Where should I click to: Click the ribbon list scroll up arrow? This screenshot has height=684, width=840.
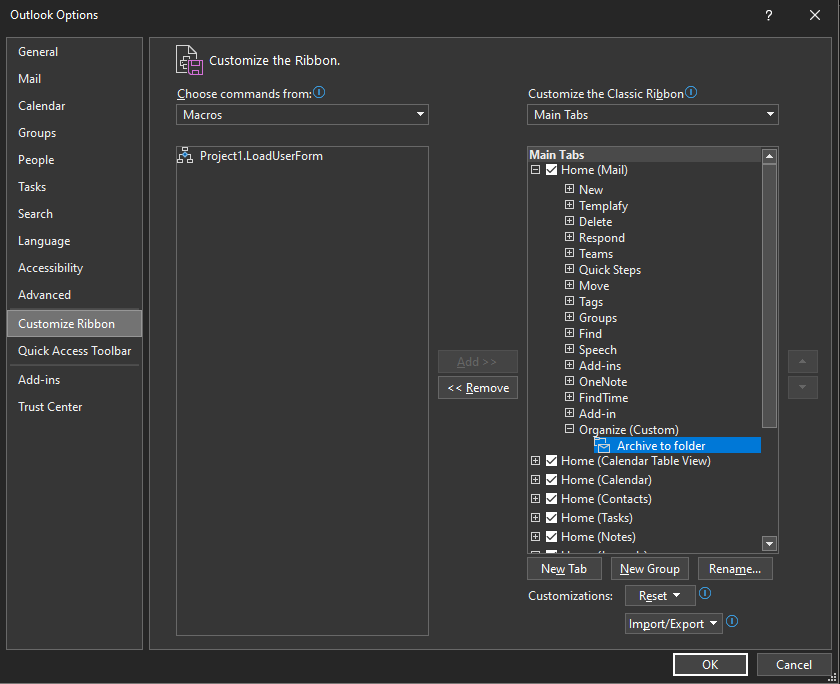[x=769, y=156]
